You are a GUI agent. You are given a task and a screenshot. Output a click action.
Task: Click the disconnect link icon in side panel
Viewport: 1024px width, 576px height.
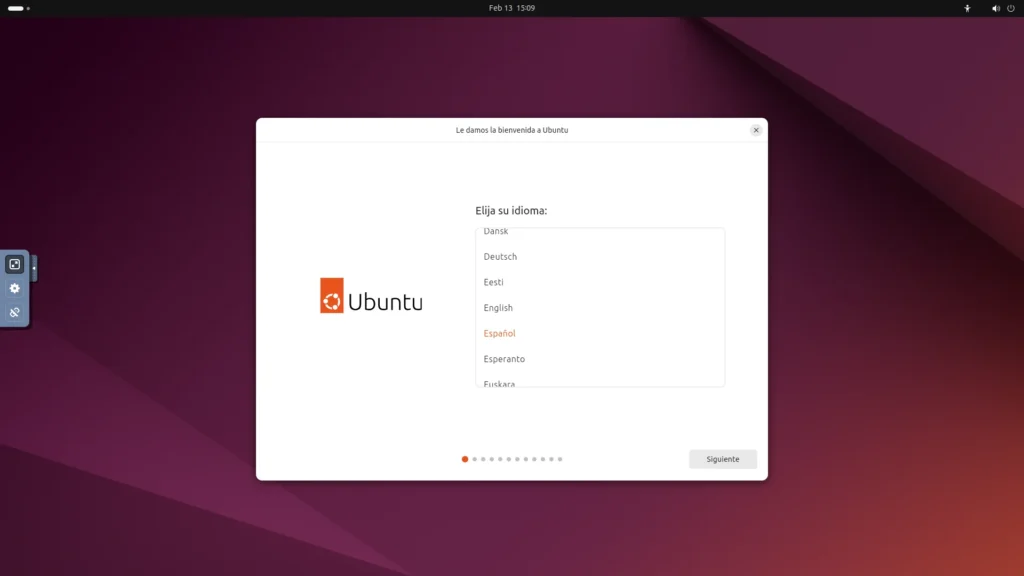click(x=14, y=312)
